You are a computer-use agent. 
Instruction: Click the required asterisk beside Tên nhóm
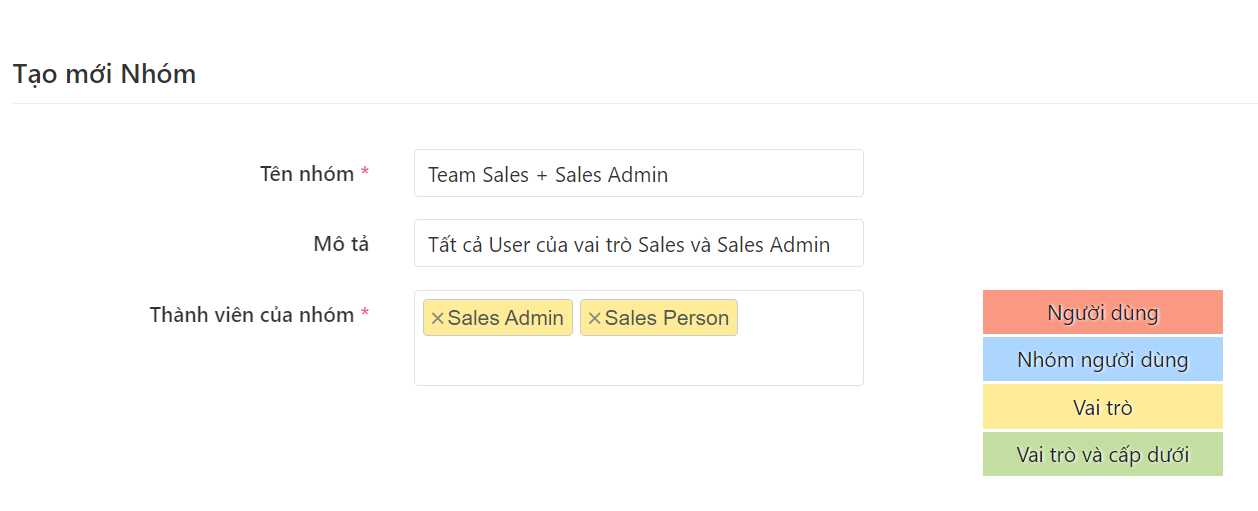tap(365, 174)
